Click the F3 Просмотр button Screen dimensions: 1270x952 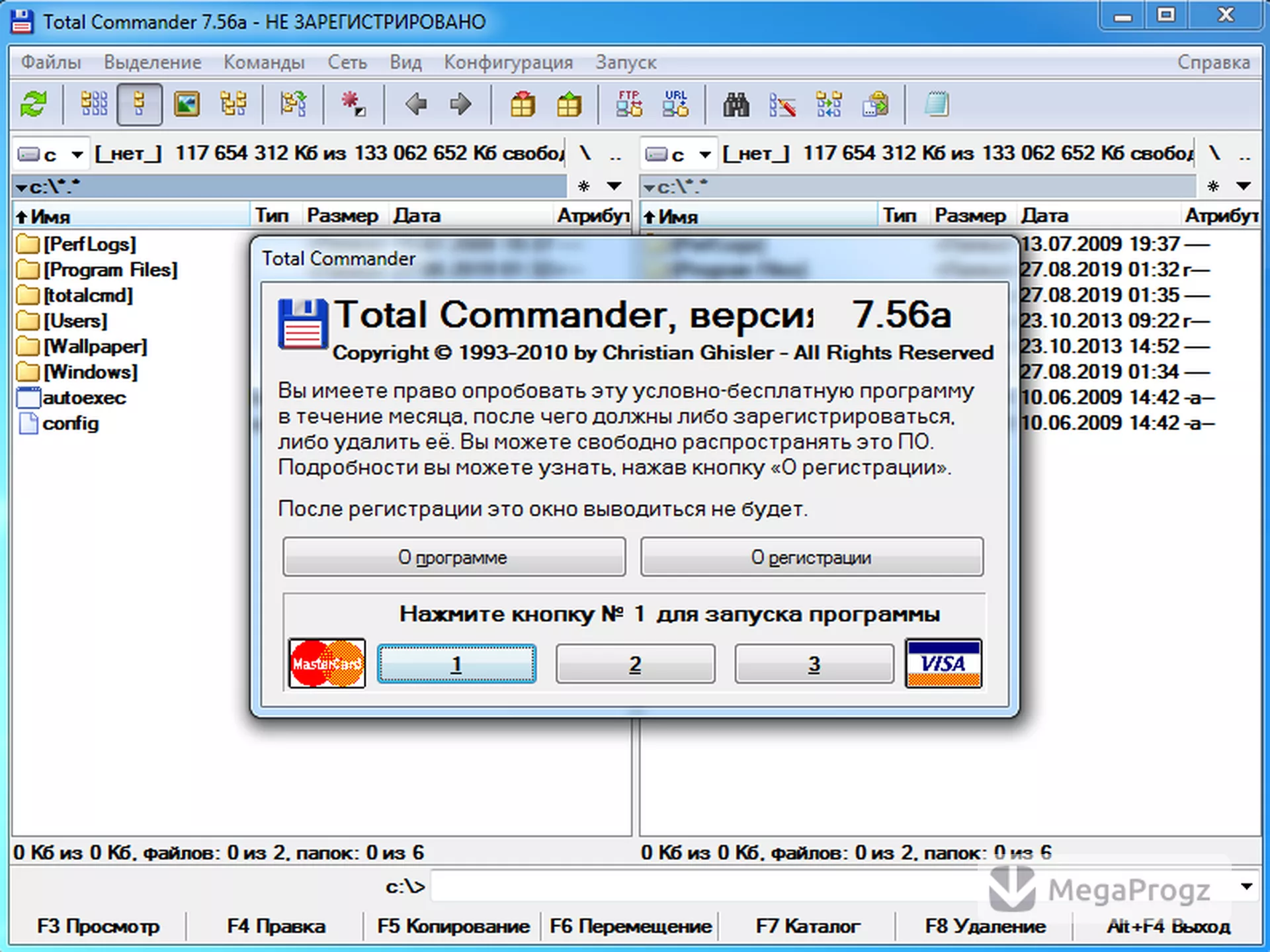coord(98,926)
